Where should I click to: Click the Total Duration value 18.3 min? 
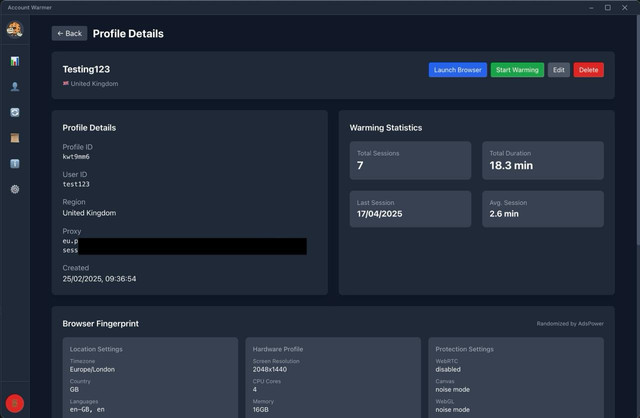coord(511,165)
